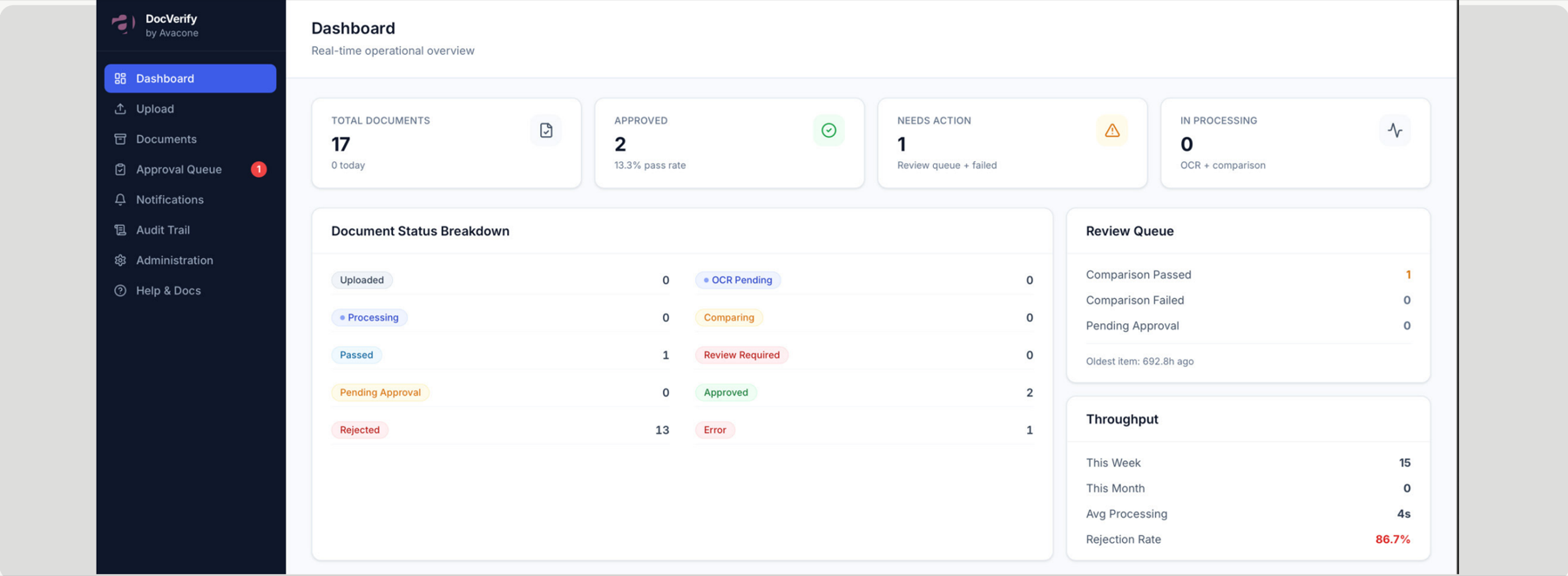Image resolution: width=1568 pixels, height=576 pixels.
Task: Select the Comparison Failed row in Review Queue
Action: click(1248, 300)
